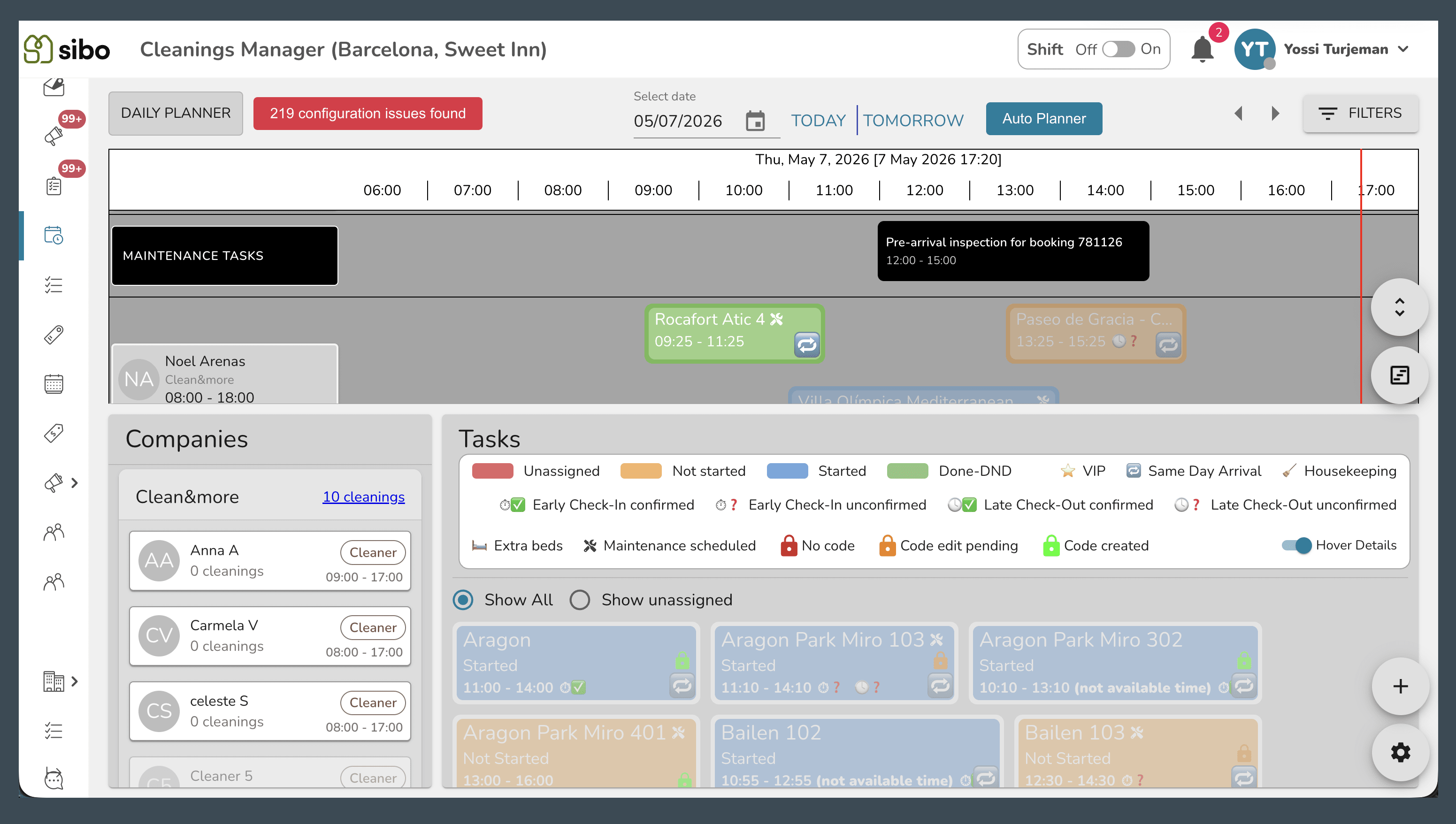Open the sidebar eraser icon at top
Screen dimensions: 1456x824
point(54,87)
